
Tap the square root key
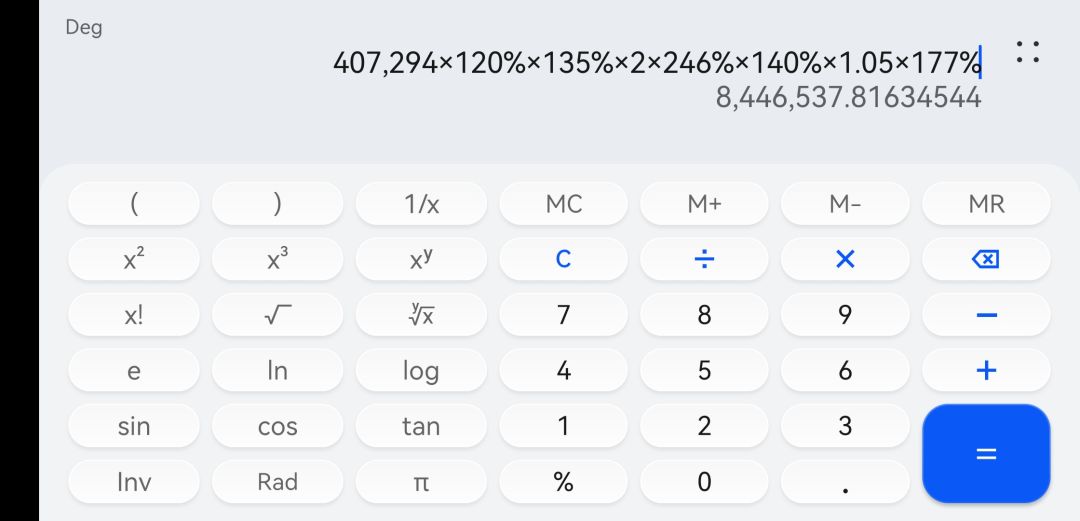pyautogui.click(x=277, y=315)
